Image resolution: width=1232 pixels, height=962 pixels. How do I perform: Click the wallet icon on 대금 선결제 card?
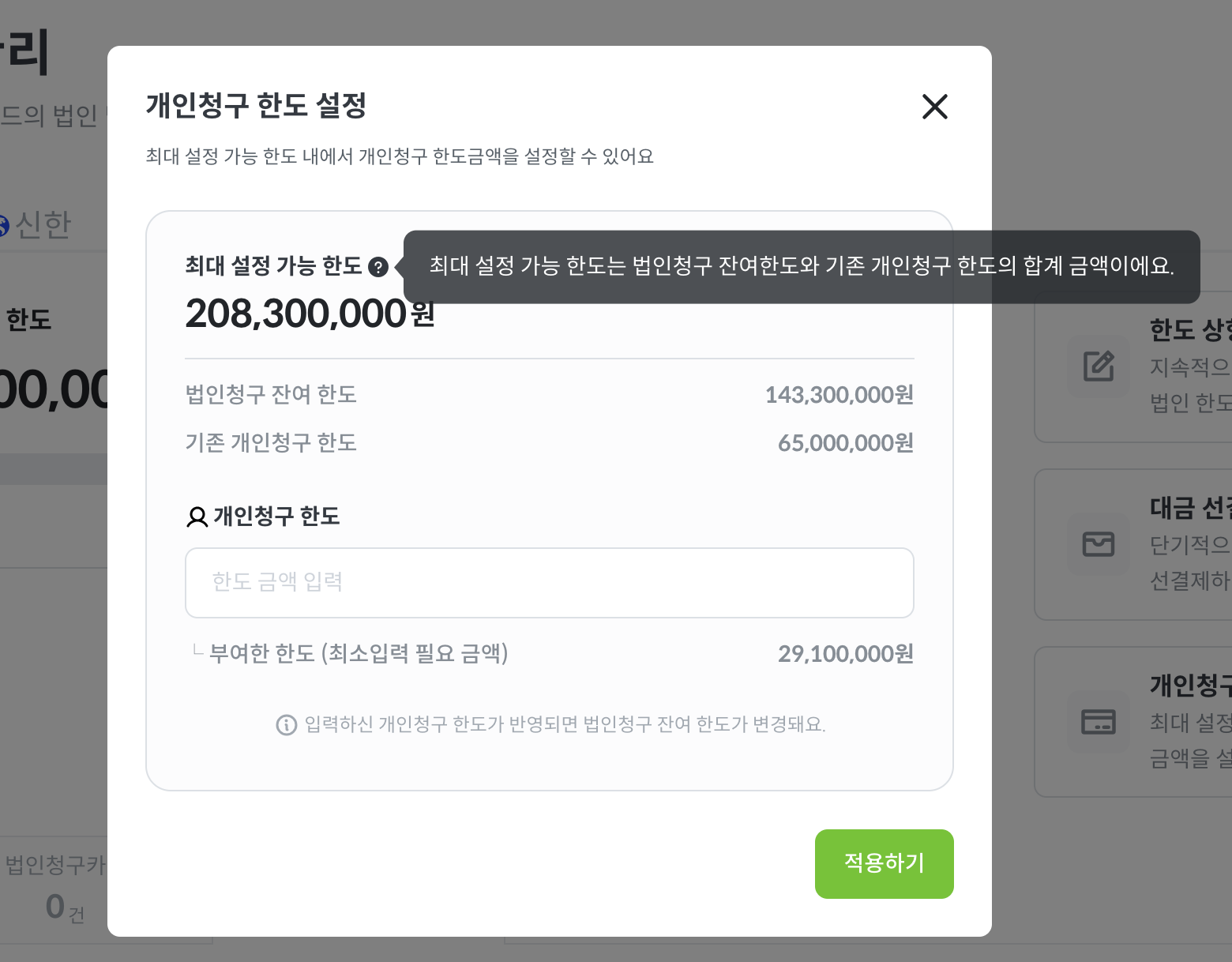click(1099, 543)
